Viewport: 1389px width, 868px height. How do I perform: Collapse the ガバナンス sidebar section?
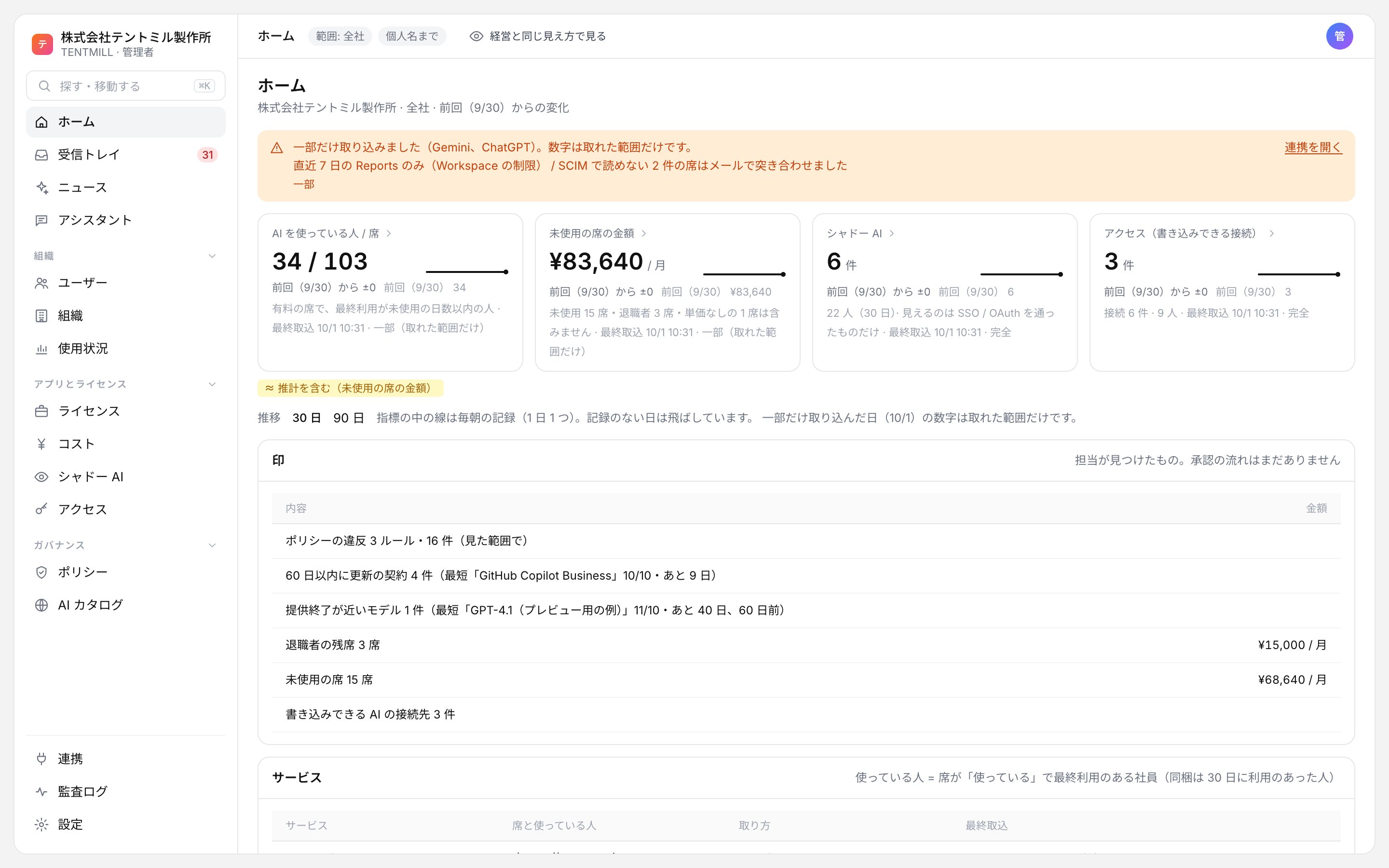tap(212, 545)
